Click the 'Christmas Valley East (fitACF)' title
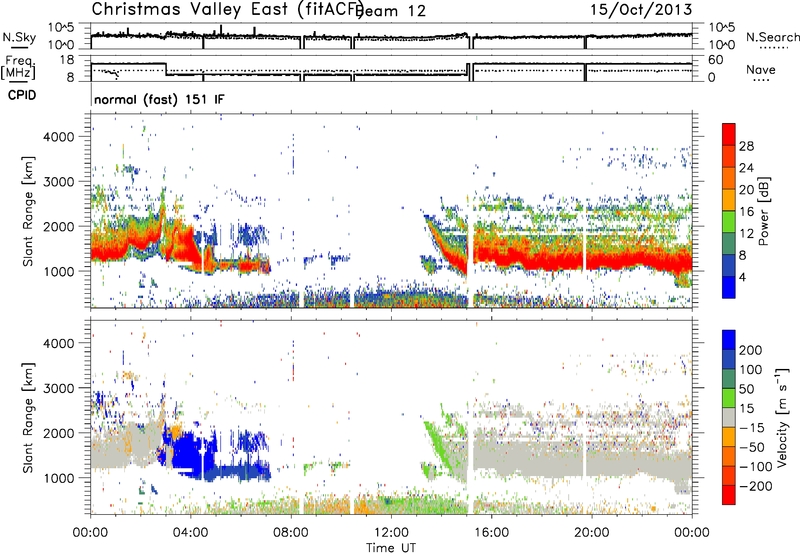 (x=228, y=9)
